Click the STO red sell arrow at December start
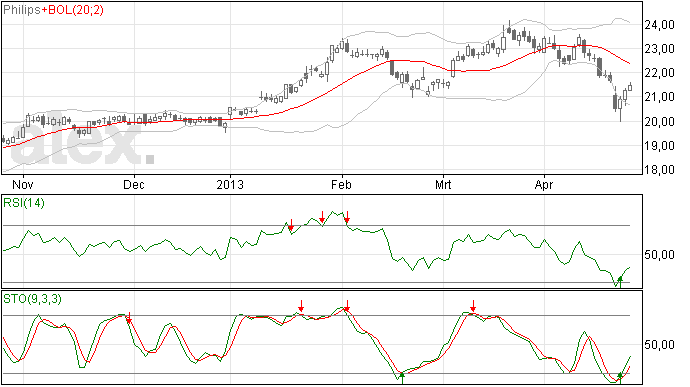The width and height of the screenshot is (690, 387). click(129, 317)
